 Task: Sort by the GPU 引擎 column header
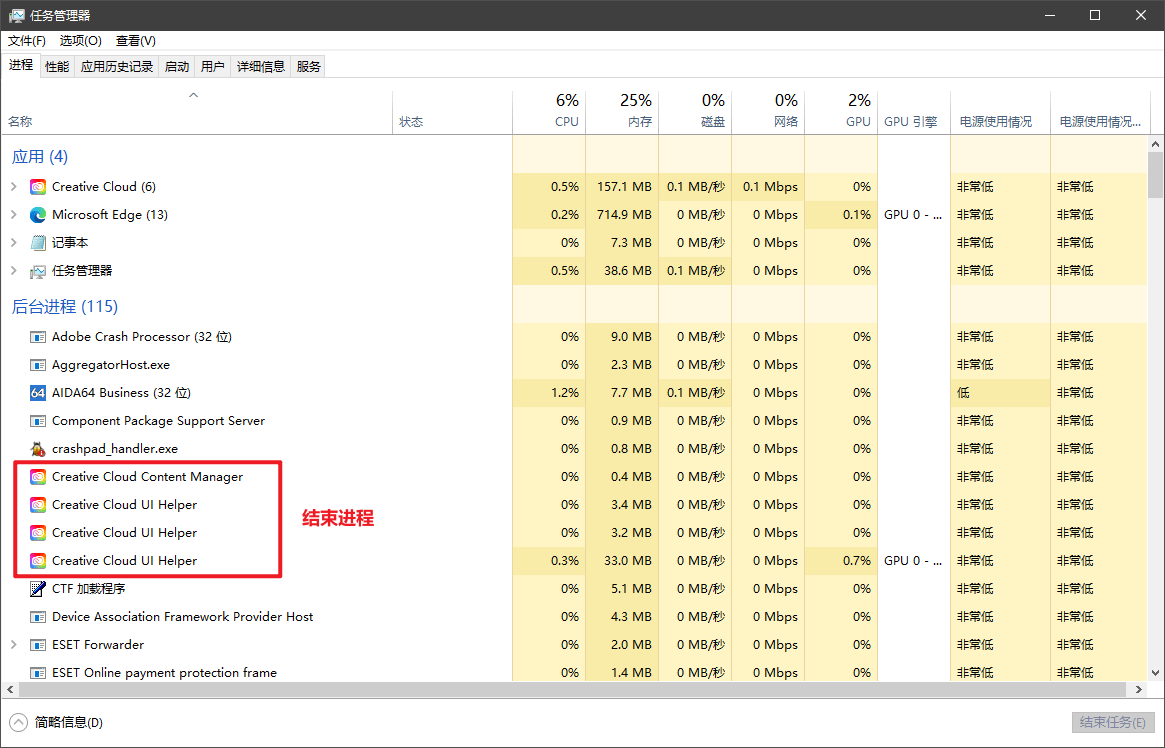[x=914, y=112]
